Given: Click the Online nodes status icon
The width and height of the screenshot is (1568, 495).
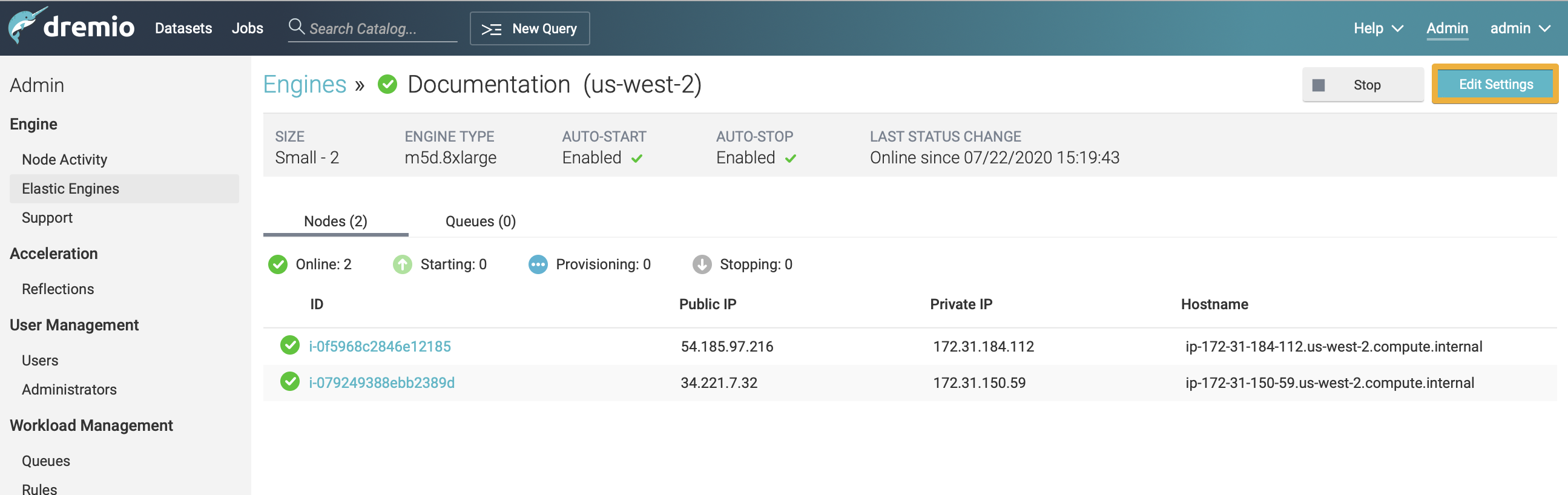Looking at the screenshot, I should click(x=277, y=264).
